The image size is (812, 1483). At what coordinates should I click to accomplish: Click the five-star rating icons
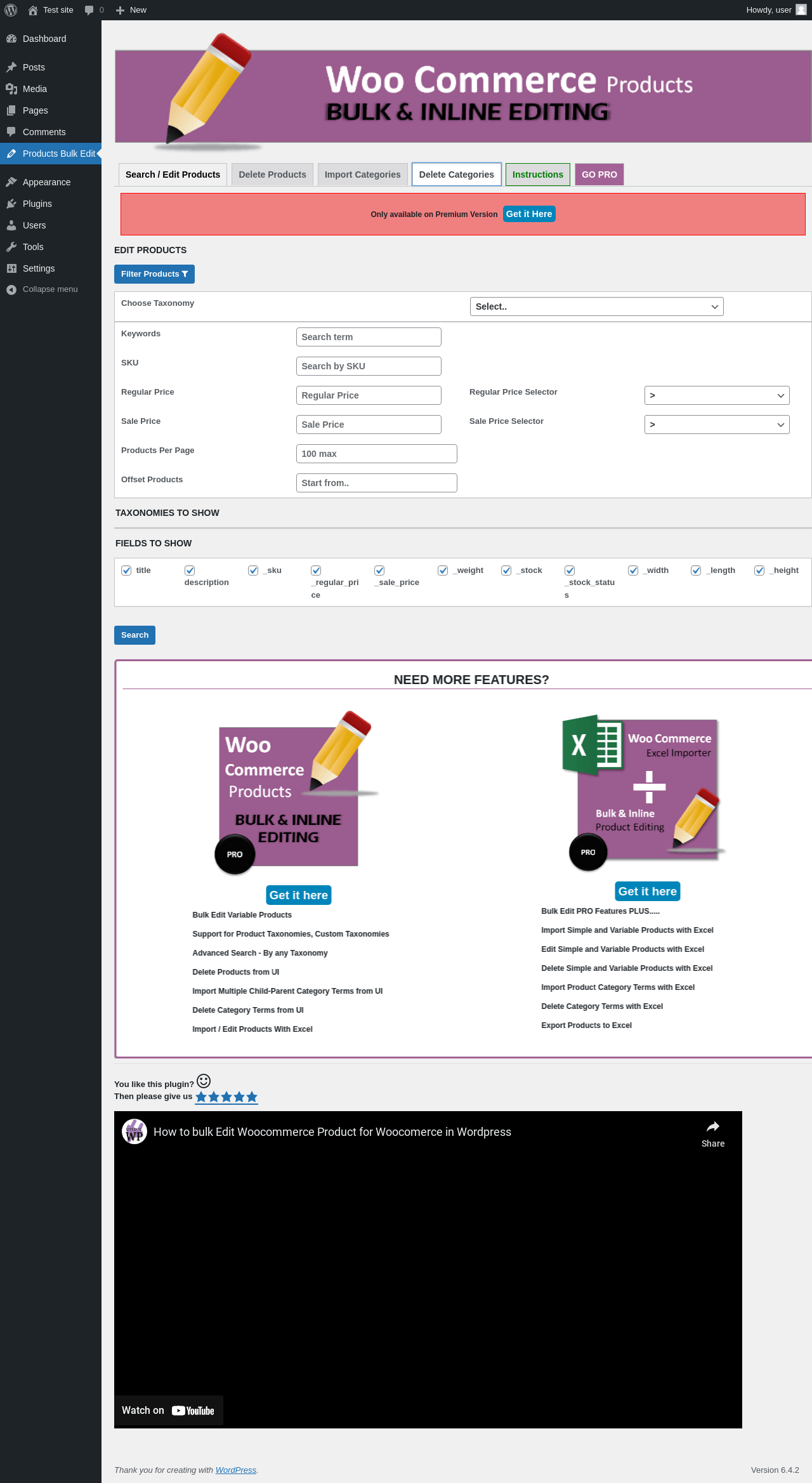(x=226, y=1097)
